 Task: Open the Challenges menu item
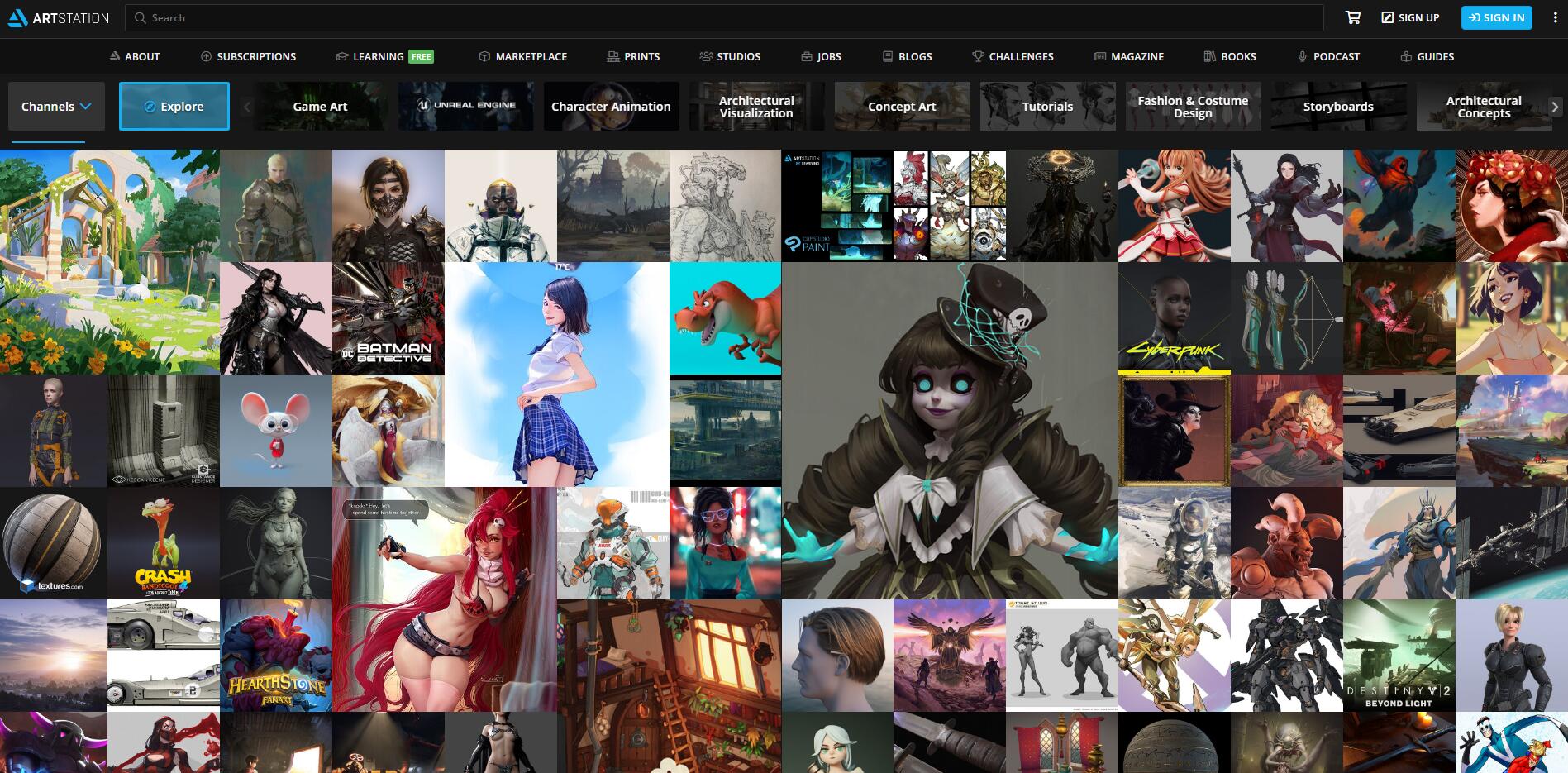[x=1013, y=56]
